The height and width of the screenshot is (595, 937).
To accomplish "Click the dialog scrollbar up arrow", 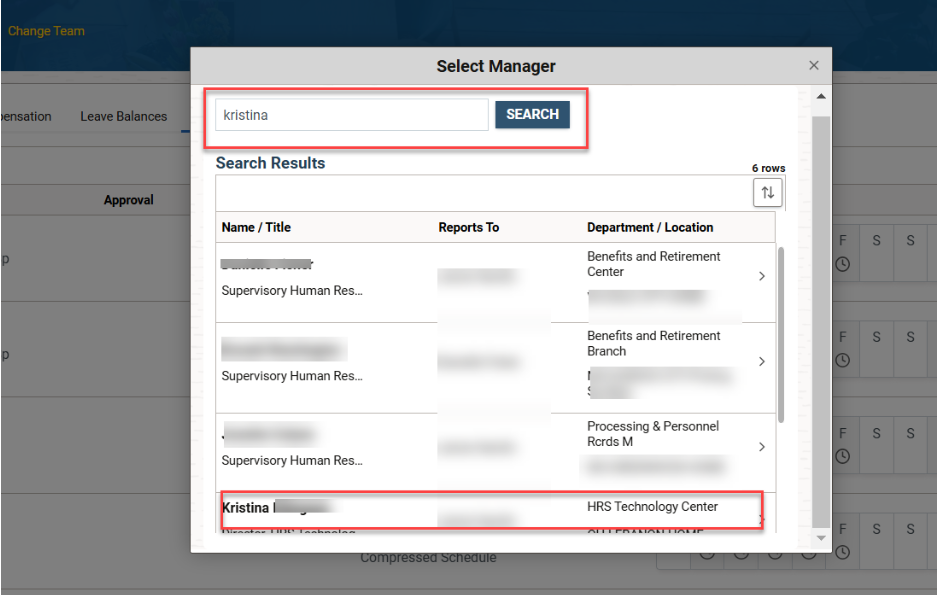I will pos(821,96).
